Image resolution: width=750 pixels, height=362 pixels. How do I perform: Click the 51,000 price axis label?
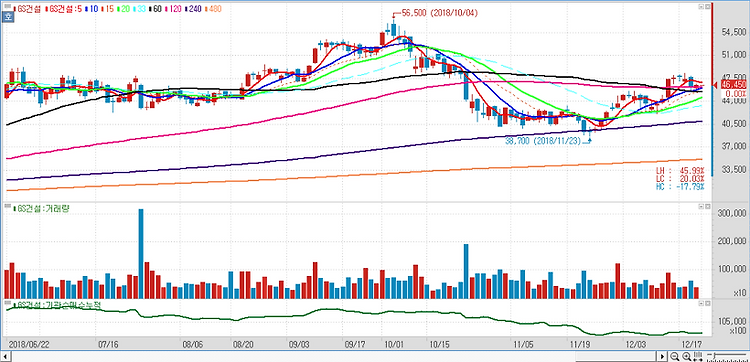[733, 55]
